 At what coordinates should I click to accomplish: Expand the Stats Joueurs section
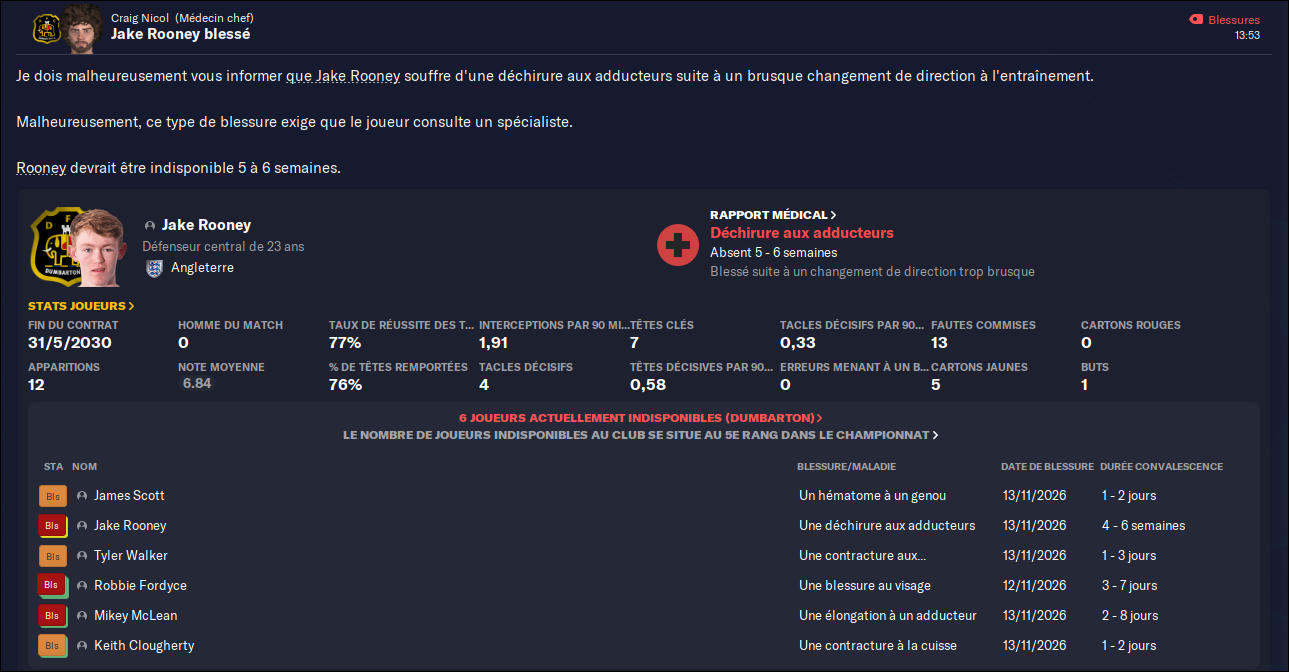coord(81,306)
